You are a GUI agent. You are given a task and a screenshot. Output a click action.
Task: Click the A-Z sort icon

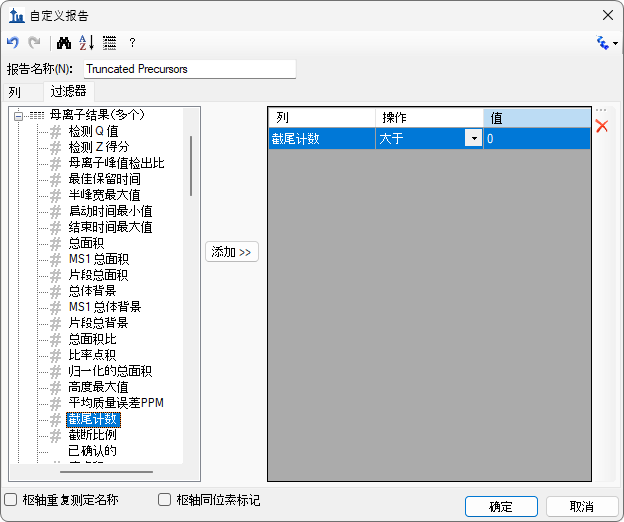click(x=86, y=43)
